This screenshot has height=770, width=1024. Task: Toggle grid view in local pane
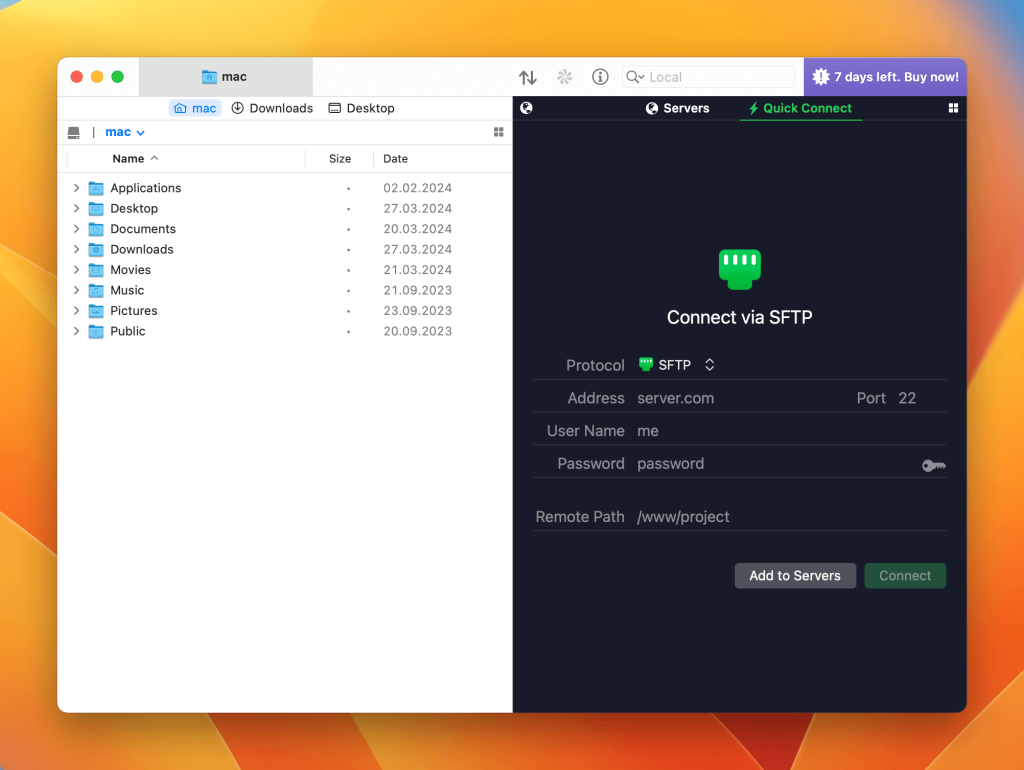[499, 132]
